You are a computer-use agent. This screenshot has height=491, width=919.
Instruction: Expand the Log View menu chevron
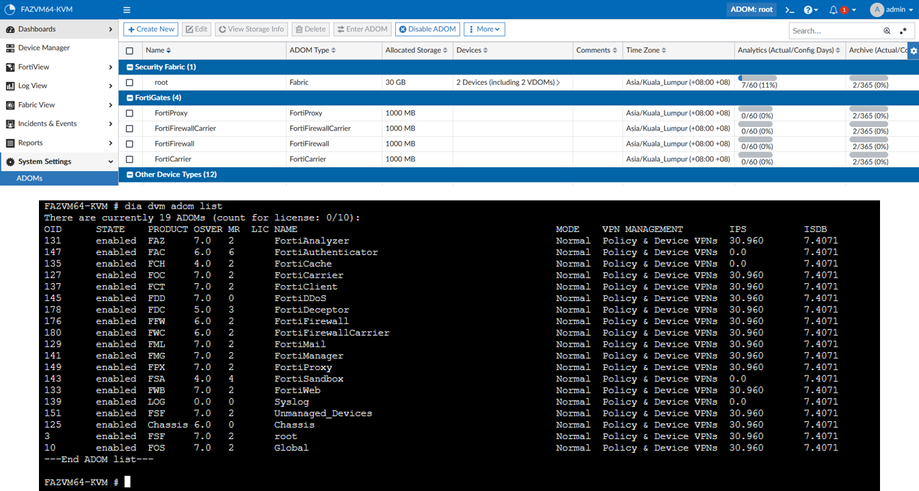[111, 86]
